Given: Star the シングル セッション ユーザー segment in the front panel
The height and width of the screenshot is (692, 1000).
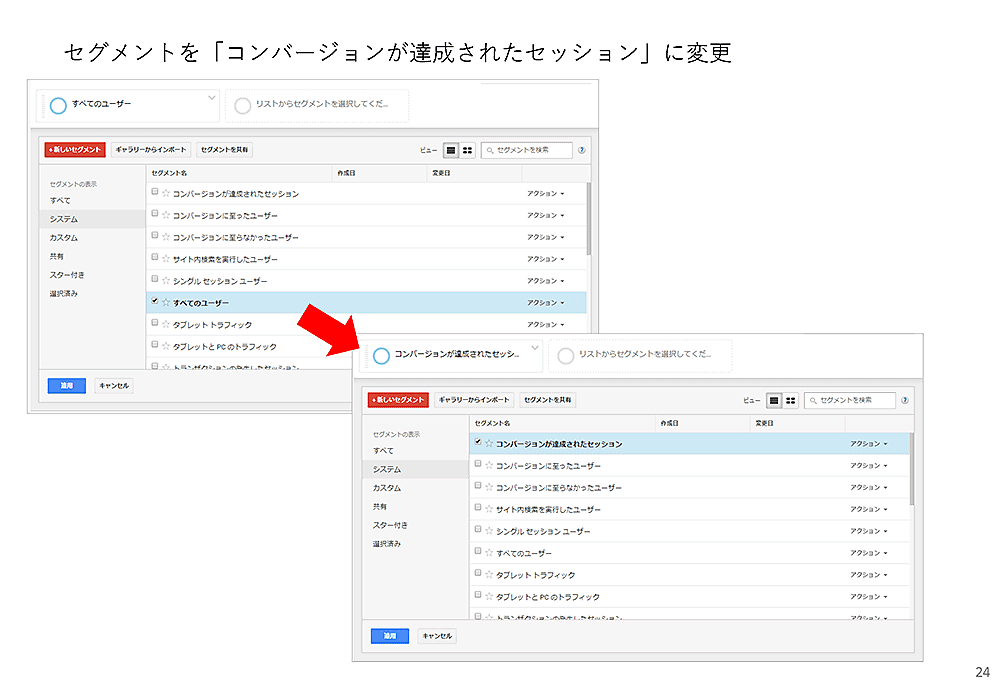Looking at the screenshot, I should coord(489,531).
